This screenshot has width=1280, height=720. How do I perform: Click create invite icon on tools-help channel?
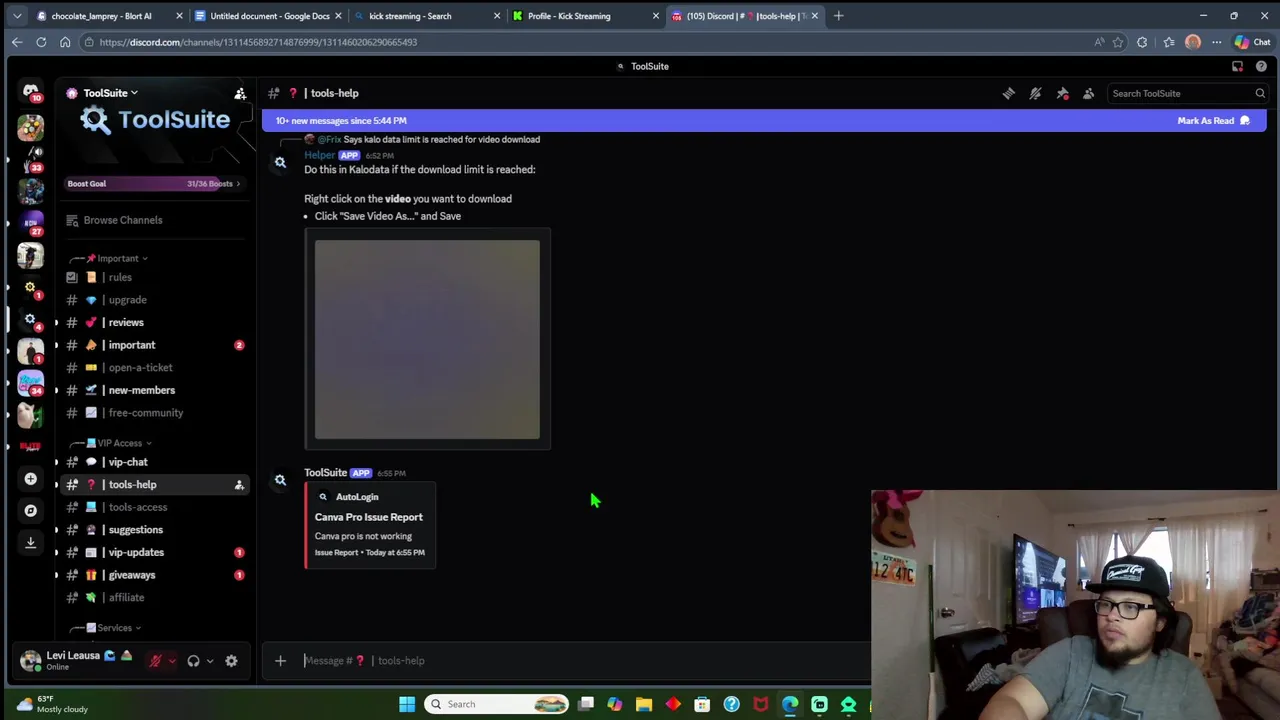(239, 485)
